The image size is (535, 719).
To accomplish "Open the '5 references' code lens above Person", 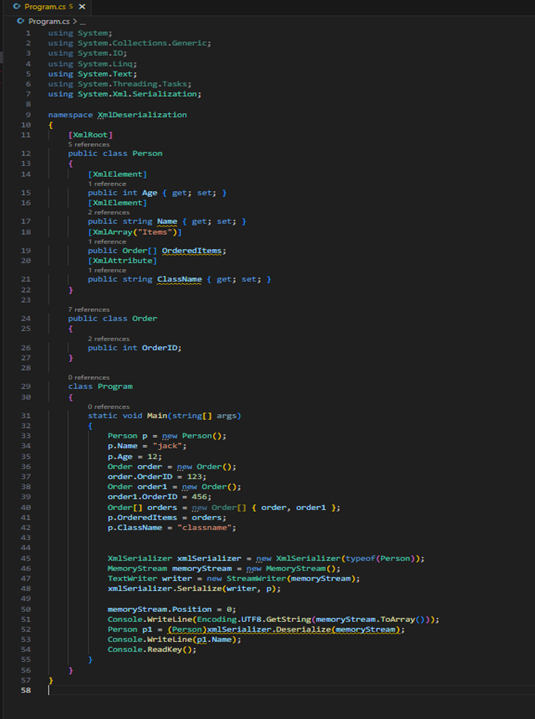I will pos(89,144).
